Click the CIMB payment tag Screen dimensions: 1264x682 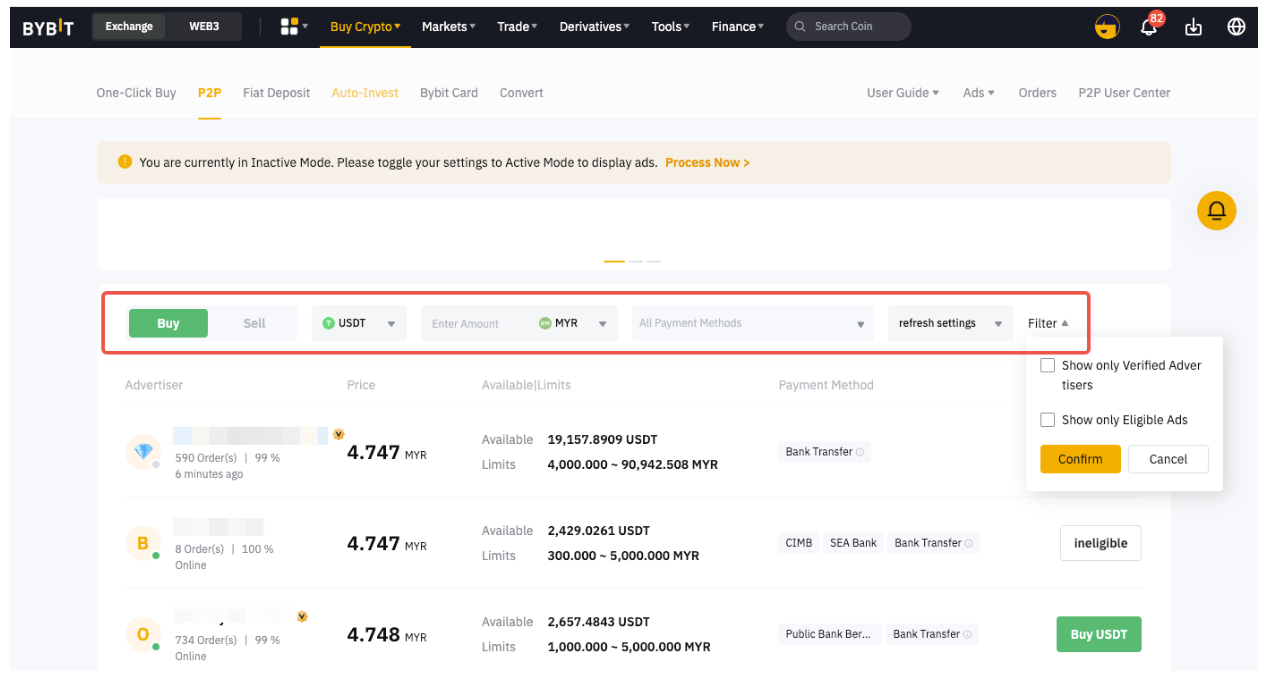[799, 543]
